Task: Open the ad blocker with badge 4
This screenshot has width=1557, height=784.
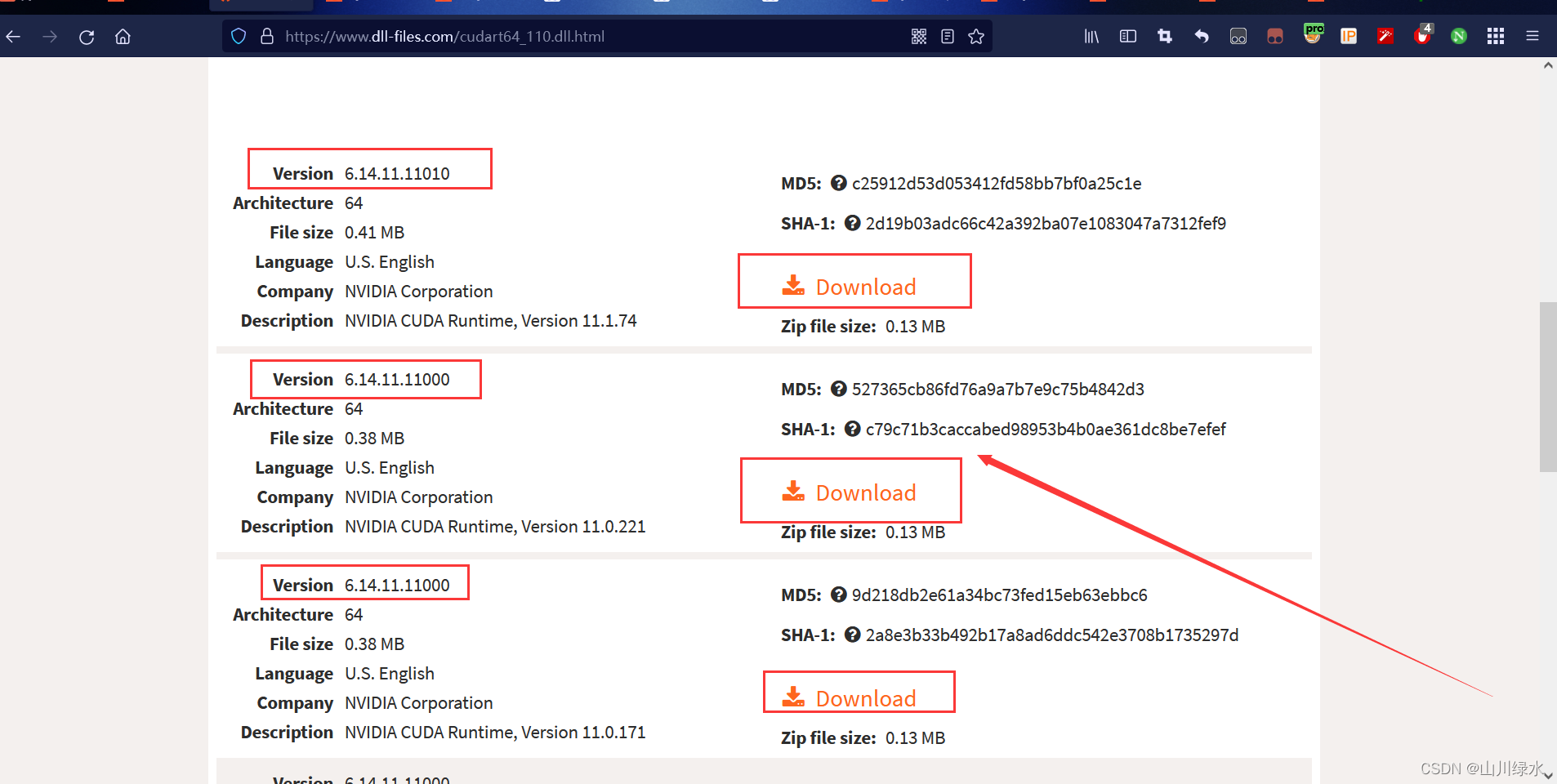Action: (x=1423, y=34)
